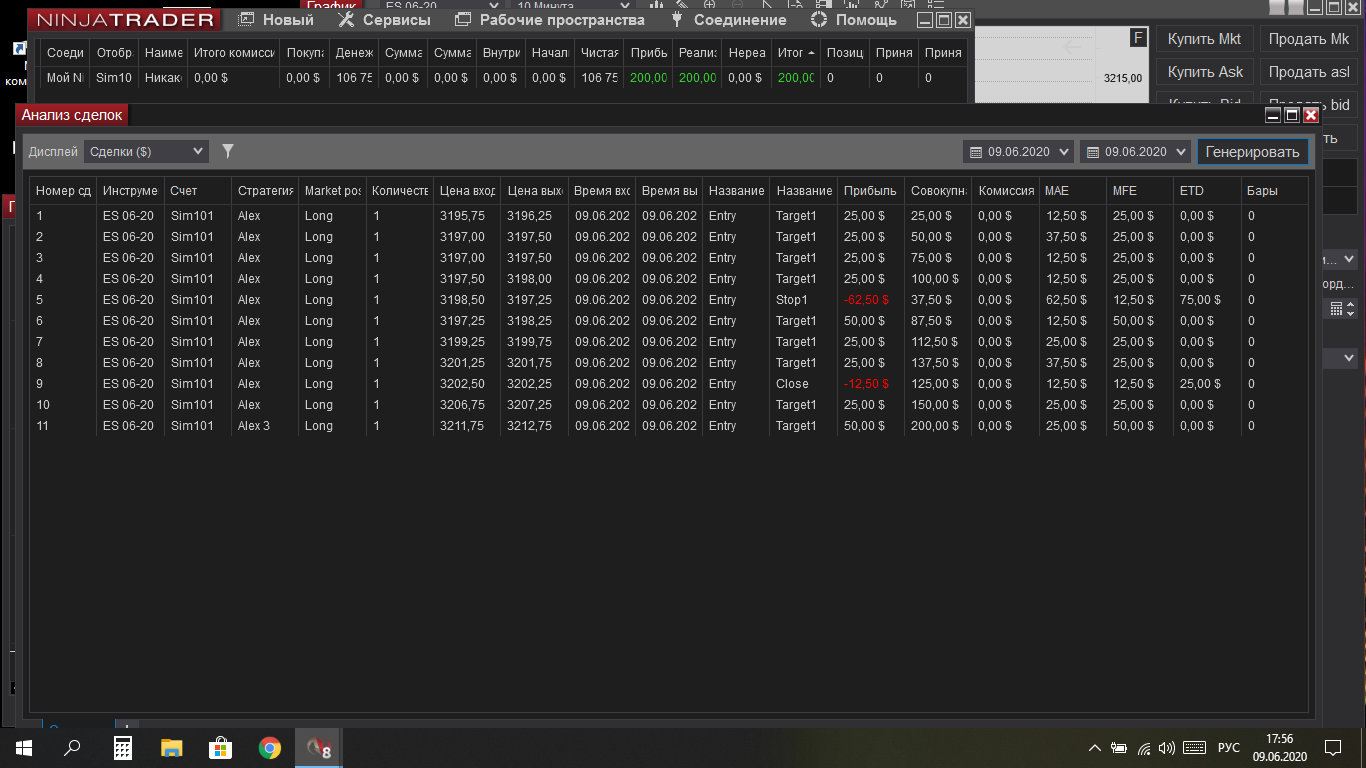Launch Calculator from the taskbar
Image resolution: width=1366 pixels, height=768 pixels.
point(123,747)
